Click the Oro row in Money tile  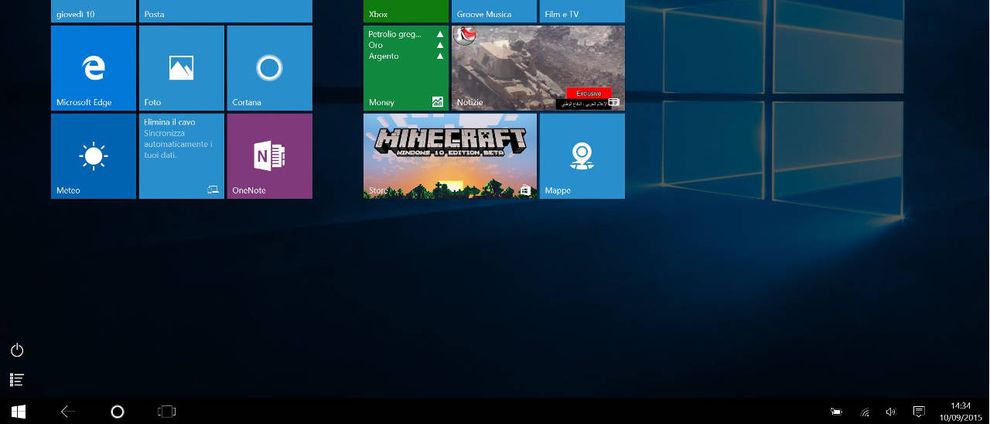click(x=376, y=45)
